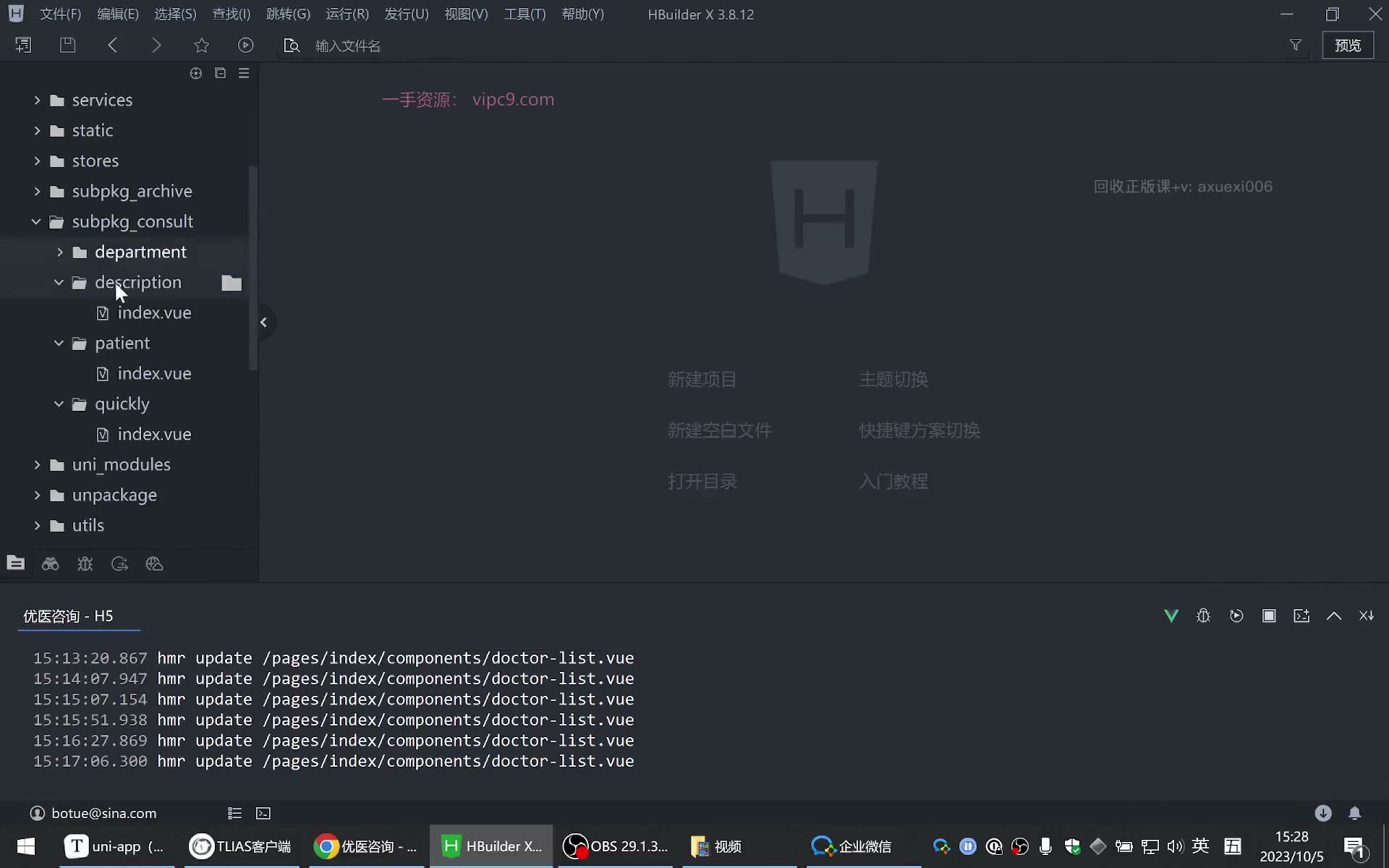Click the 预览 preview button
The width and height of the screenshot is (1389, 868).
1348,45
